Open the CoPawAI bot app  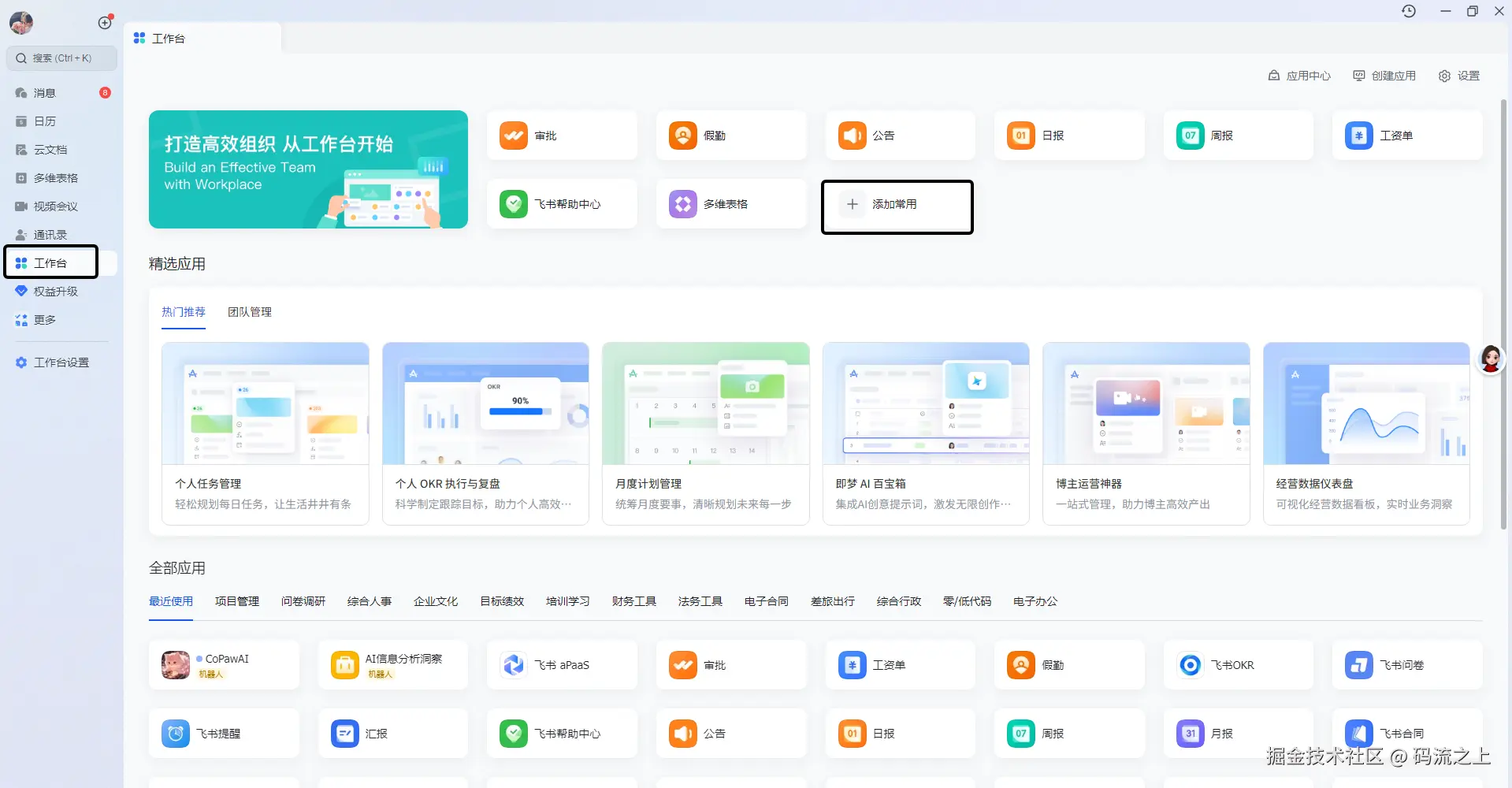[224, 665]
